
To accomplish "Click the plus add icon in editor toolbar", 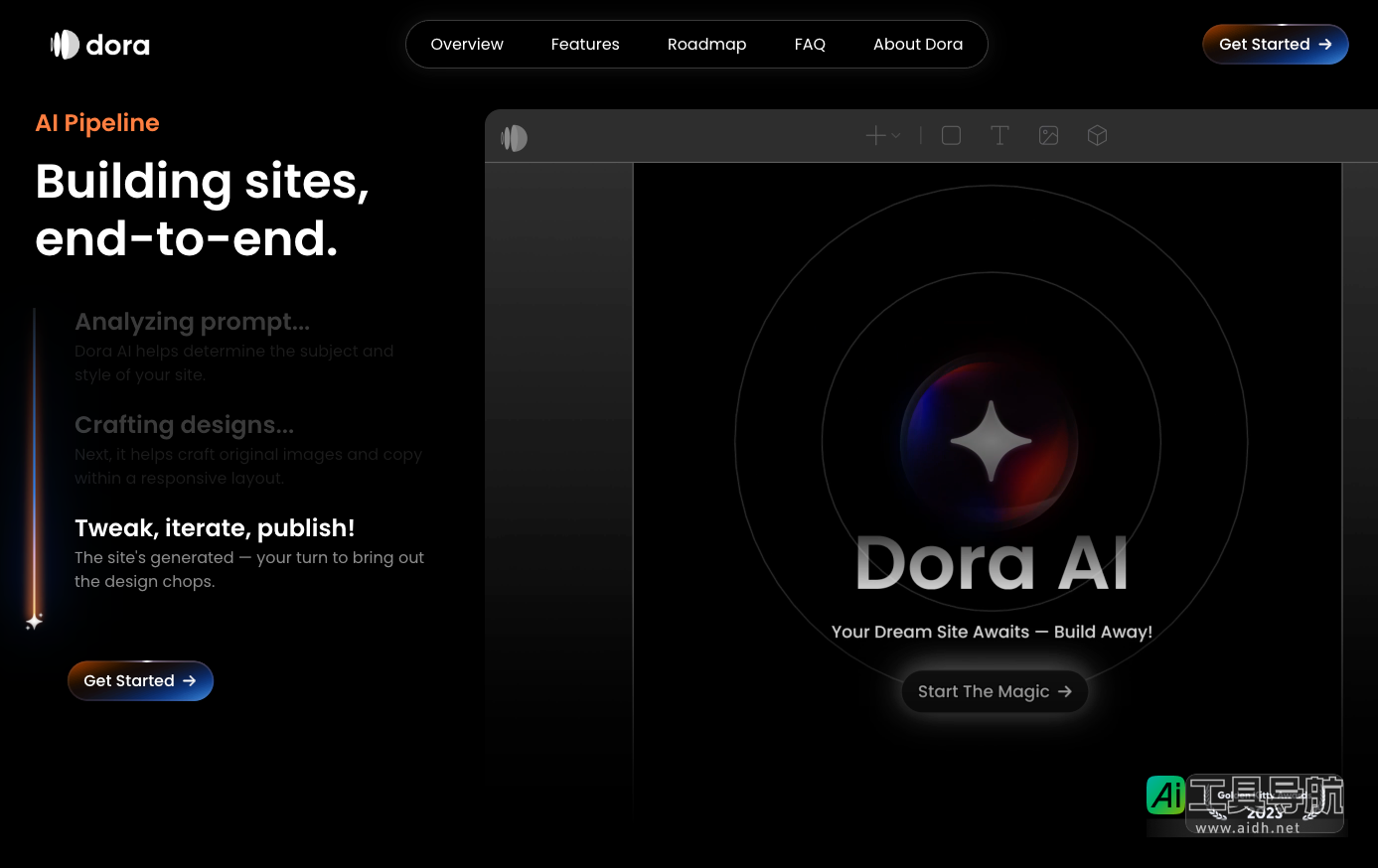I will (875, 136).
